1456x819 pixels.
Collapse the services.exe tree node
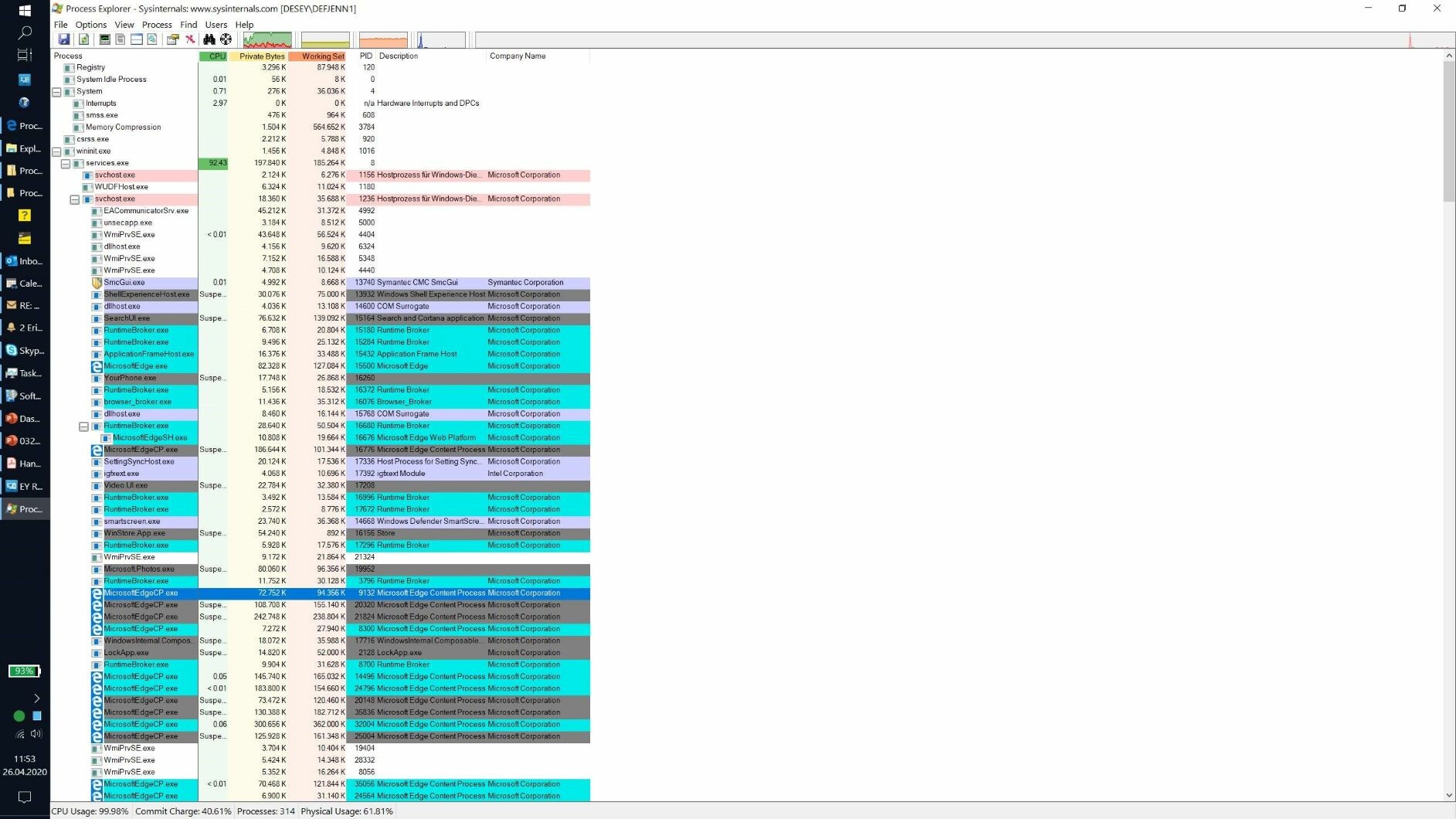66,164
